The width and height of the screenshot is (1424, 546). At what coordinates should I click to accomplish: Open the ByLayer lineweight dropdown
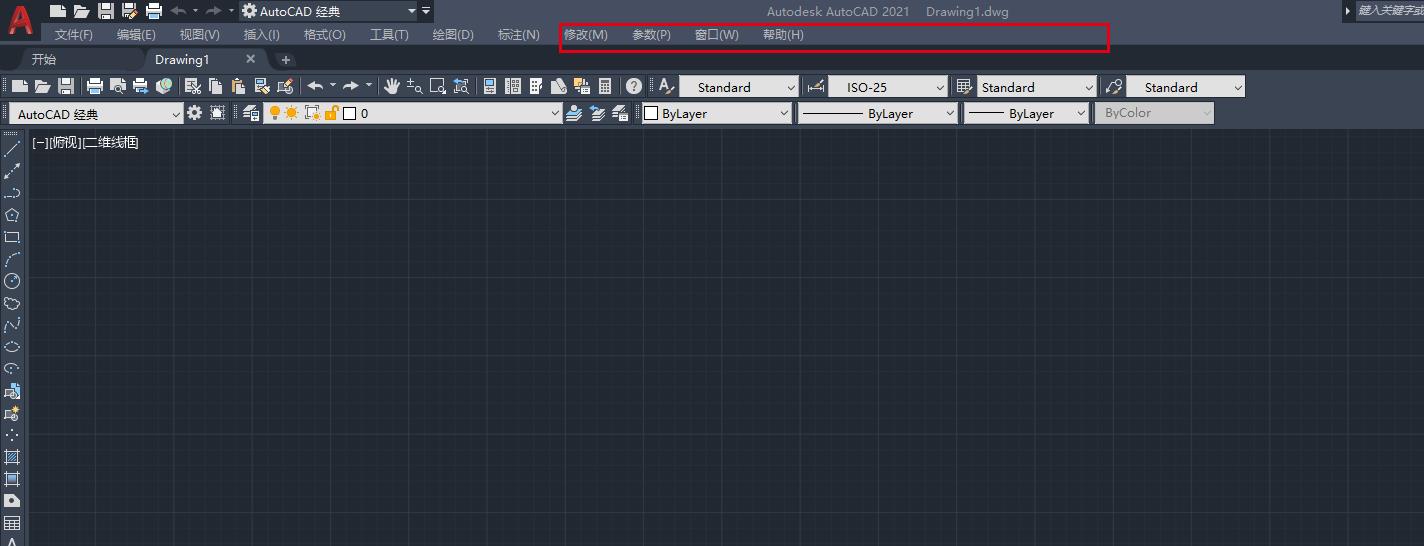pyautogui.click(x=1027, y=113)
